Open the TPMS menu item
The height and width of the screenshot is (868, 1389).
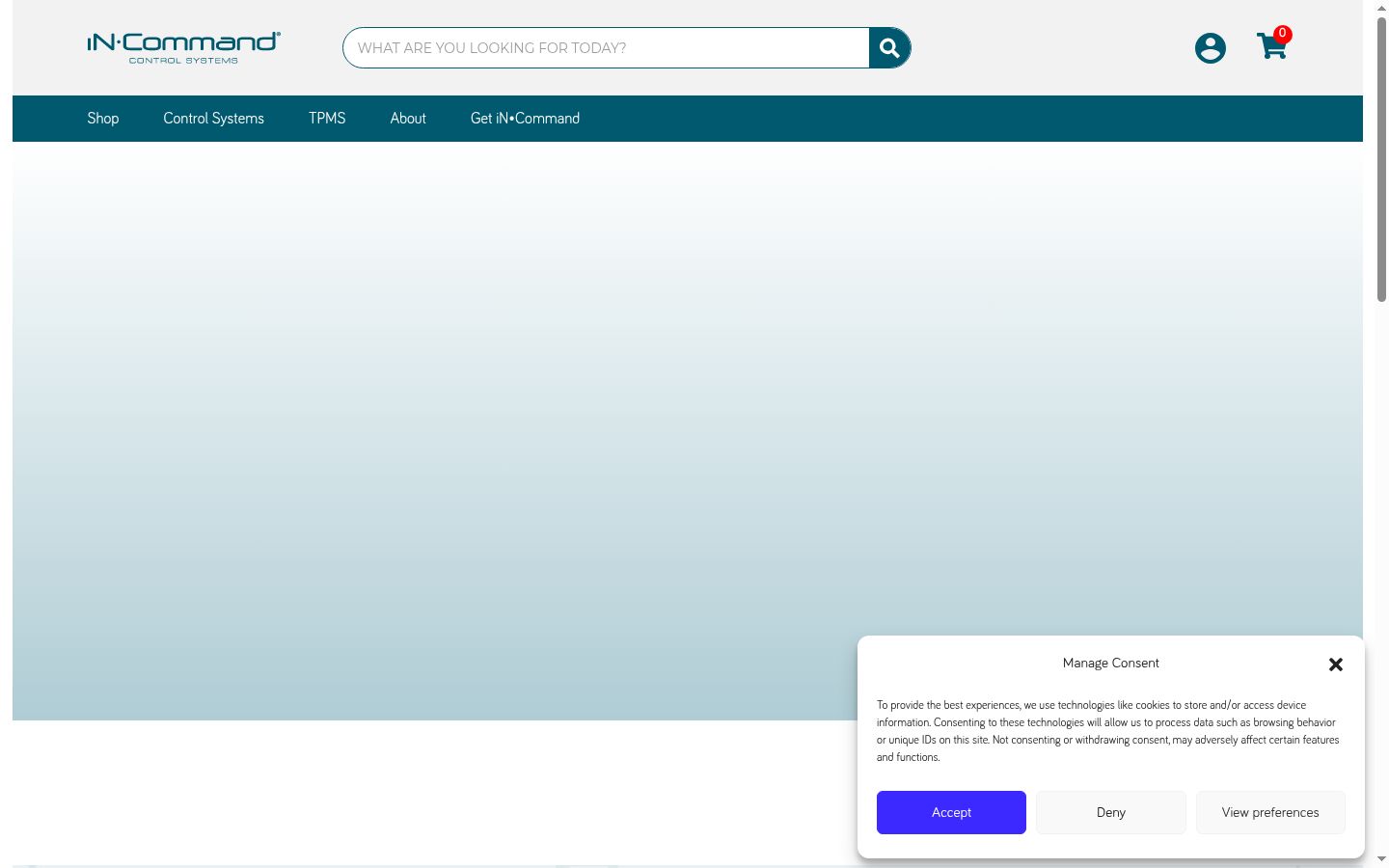327,119
